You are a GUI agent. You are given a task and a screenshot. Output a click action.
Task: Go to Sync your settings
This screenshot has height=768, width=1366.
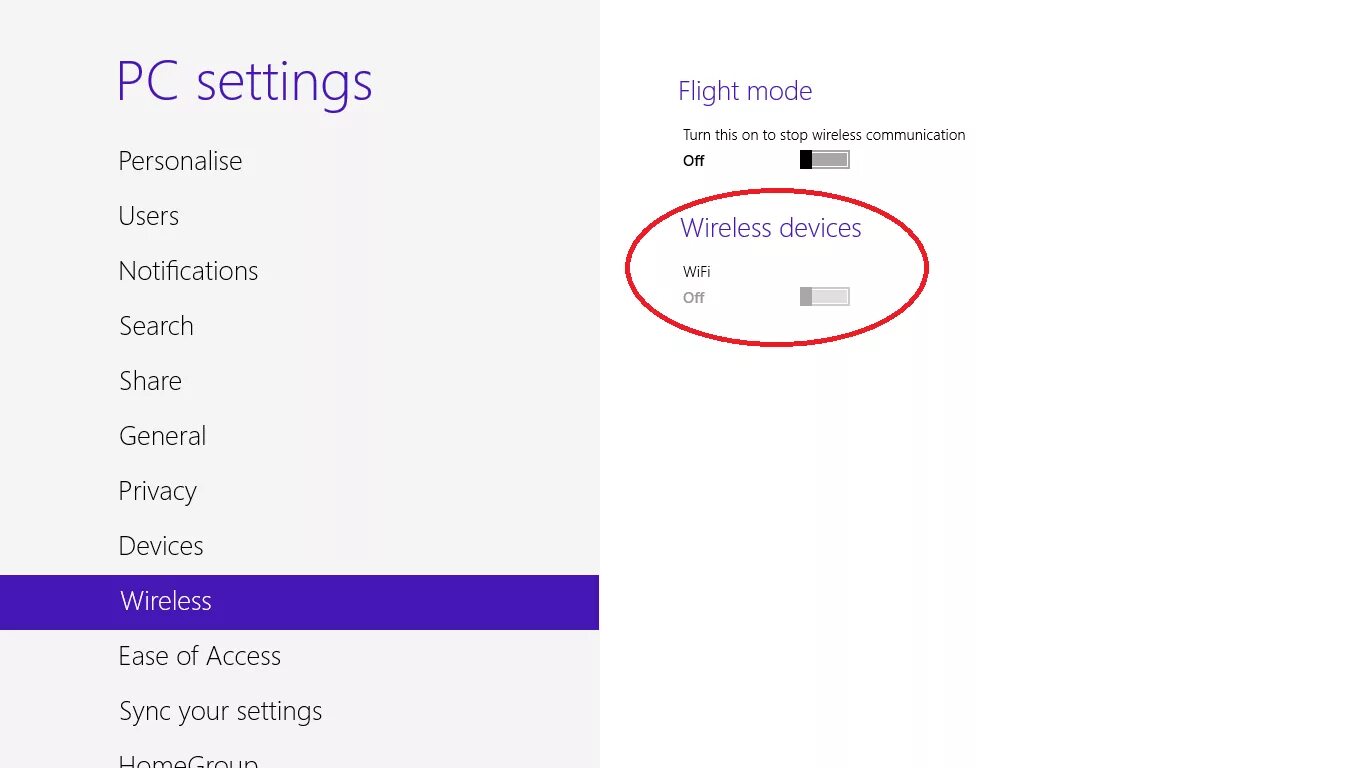pyautogui.click(x=220, y=711)
